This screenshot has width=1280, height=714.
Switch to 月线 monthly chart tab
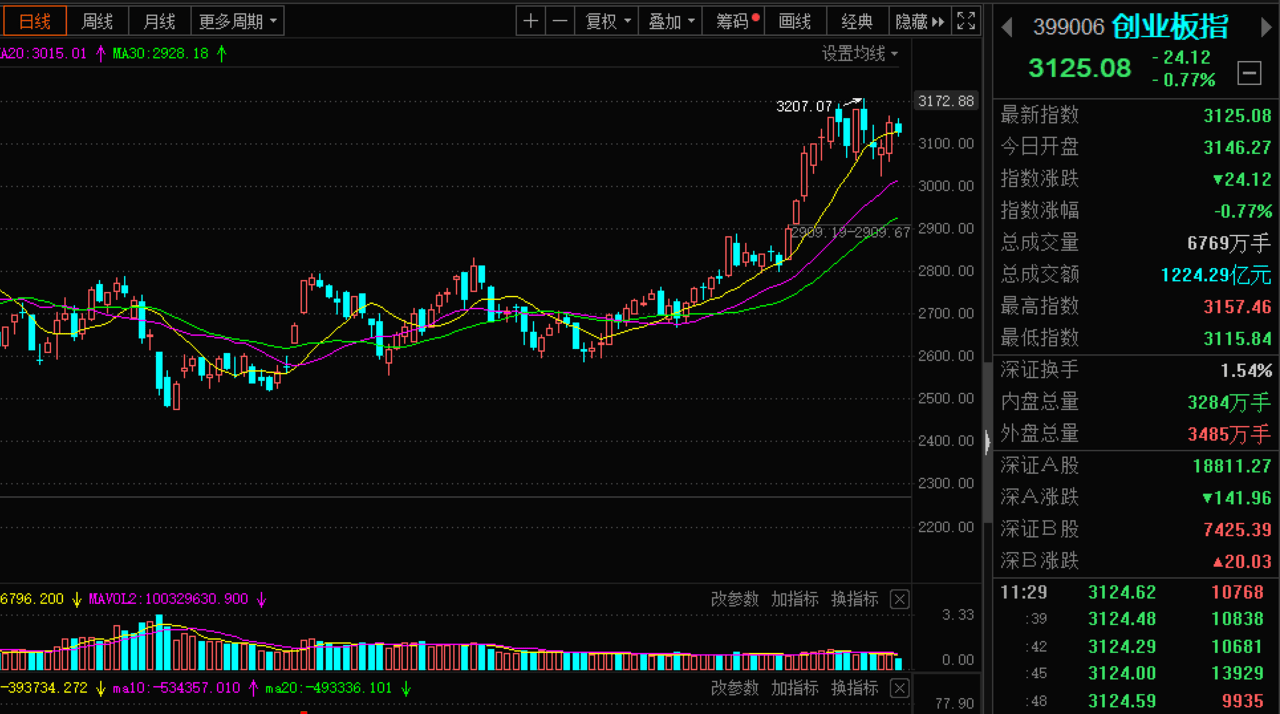tap(159, 21)
